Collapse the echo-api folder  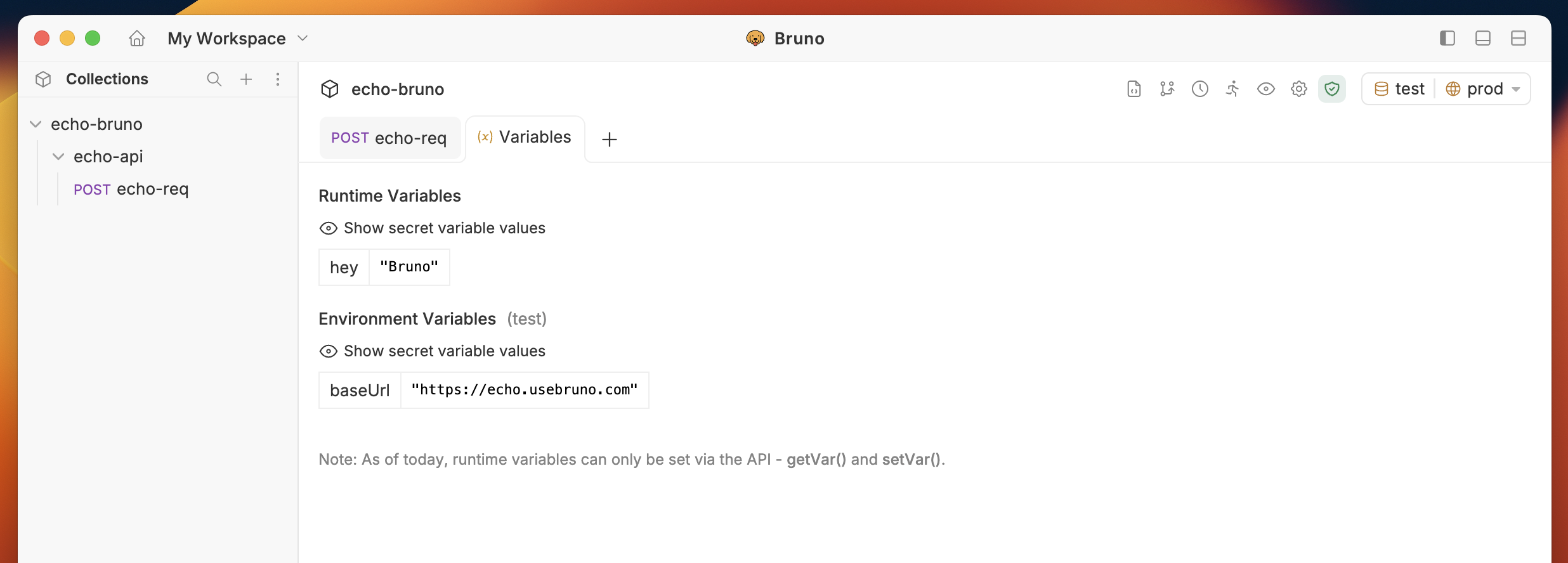tap(58, 157)
